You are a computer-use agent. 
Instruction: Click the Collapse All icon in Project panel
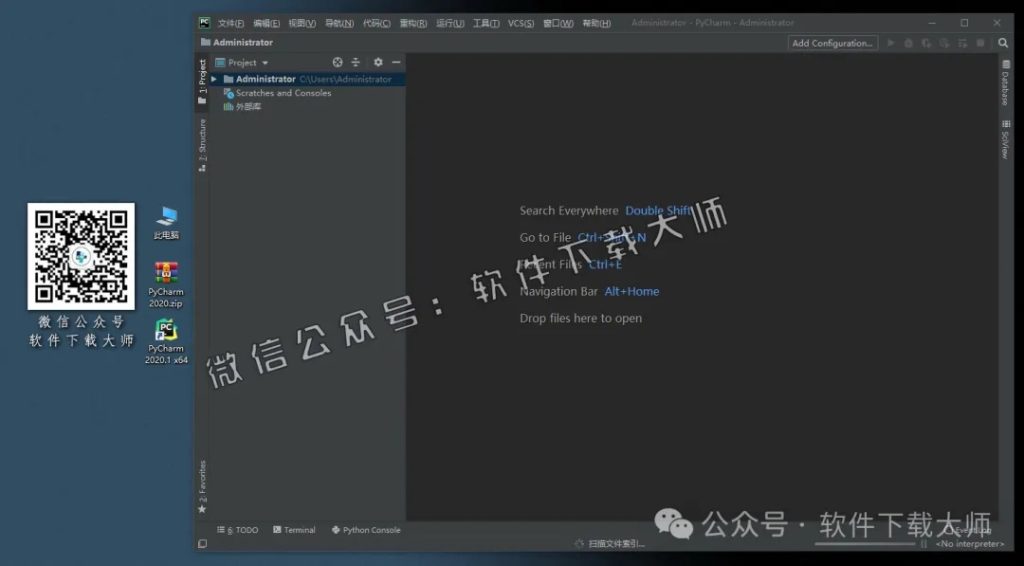click(356, 62)
